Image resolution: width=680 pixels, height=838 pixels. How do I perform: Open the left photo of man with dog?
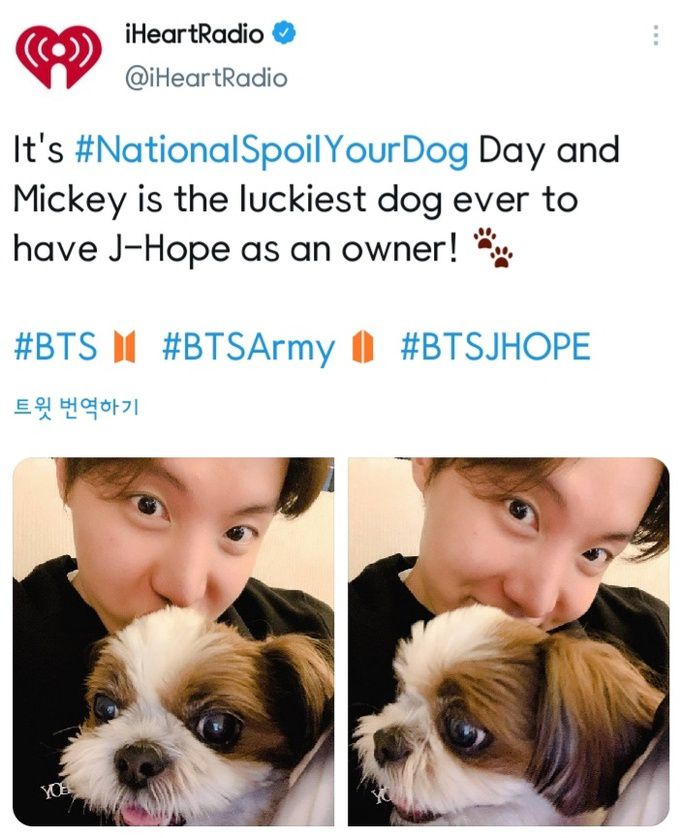pos(173,641)
